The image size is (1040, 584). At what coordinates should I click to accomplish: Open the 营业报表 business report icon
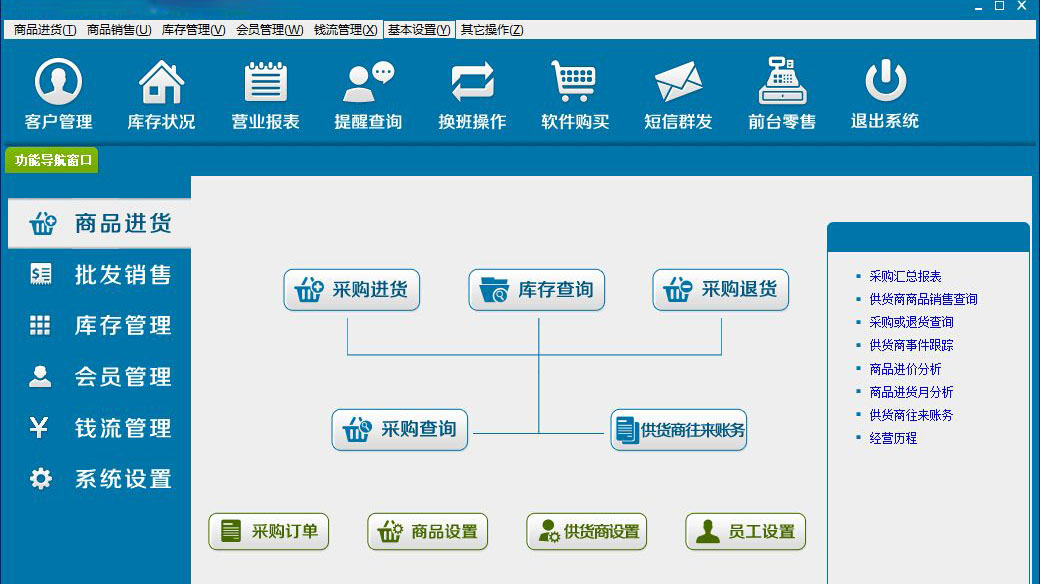pos(264,93)
